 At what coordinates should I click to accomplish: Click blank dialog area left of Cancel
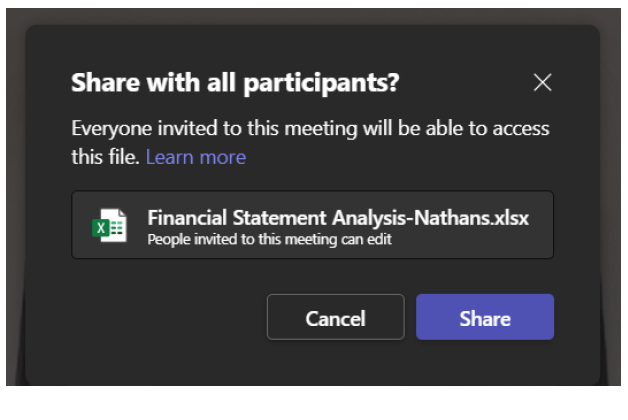[x=160, y=318]
